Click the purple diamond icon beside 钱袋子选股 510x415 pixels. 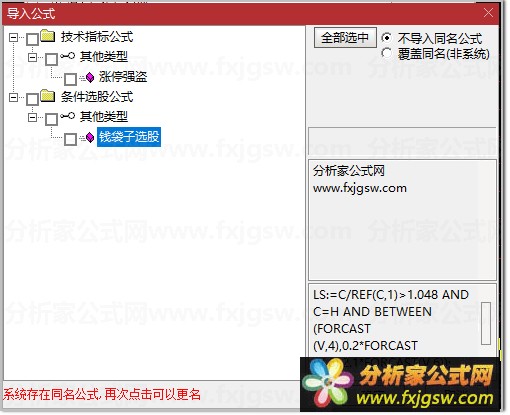[x=90, y=137]
